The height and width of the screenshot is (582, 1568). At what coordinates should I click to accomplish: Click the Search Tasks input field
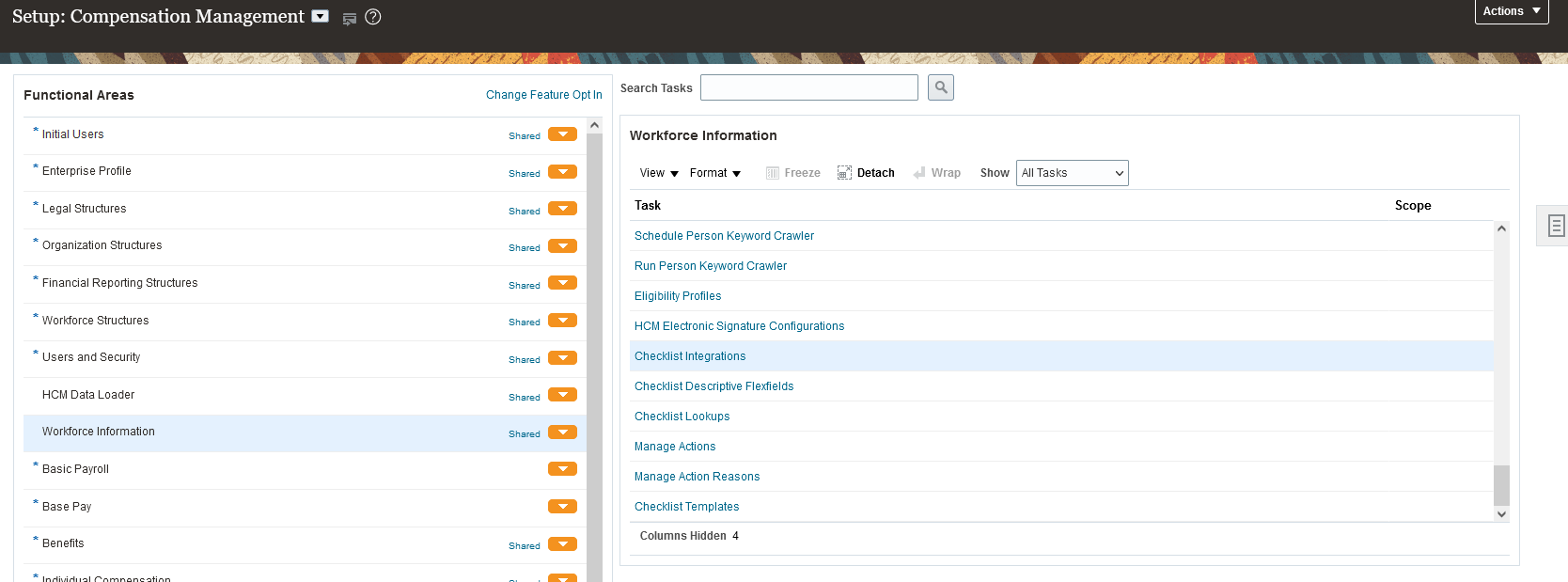point(809,87)
